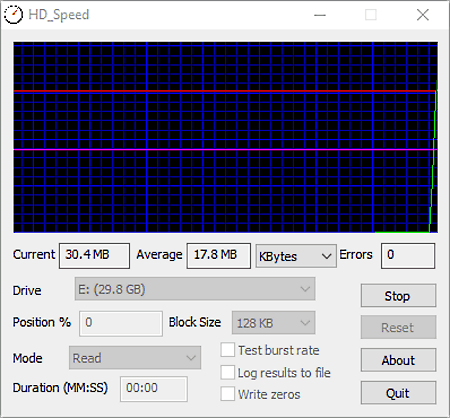
Task: Click the speed graph display area
Action: 225,137
